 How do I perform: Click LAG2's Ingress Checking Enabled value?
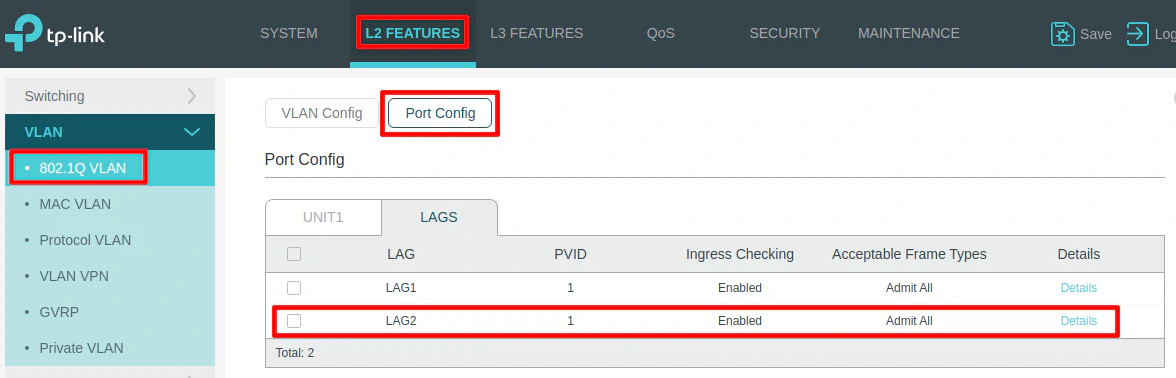740,321
